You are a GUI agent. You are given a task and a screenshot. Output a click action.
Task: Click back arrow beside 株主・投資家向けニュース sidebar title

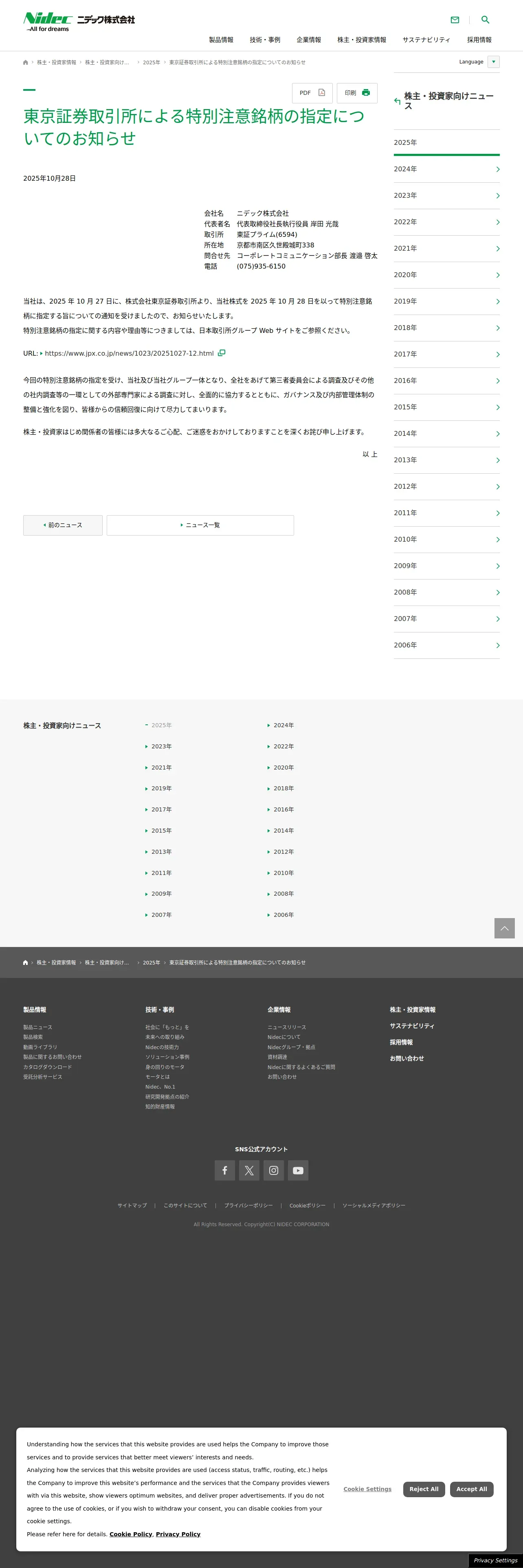point(398,101)
